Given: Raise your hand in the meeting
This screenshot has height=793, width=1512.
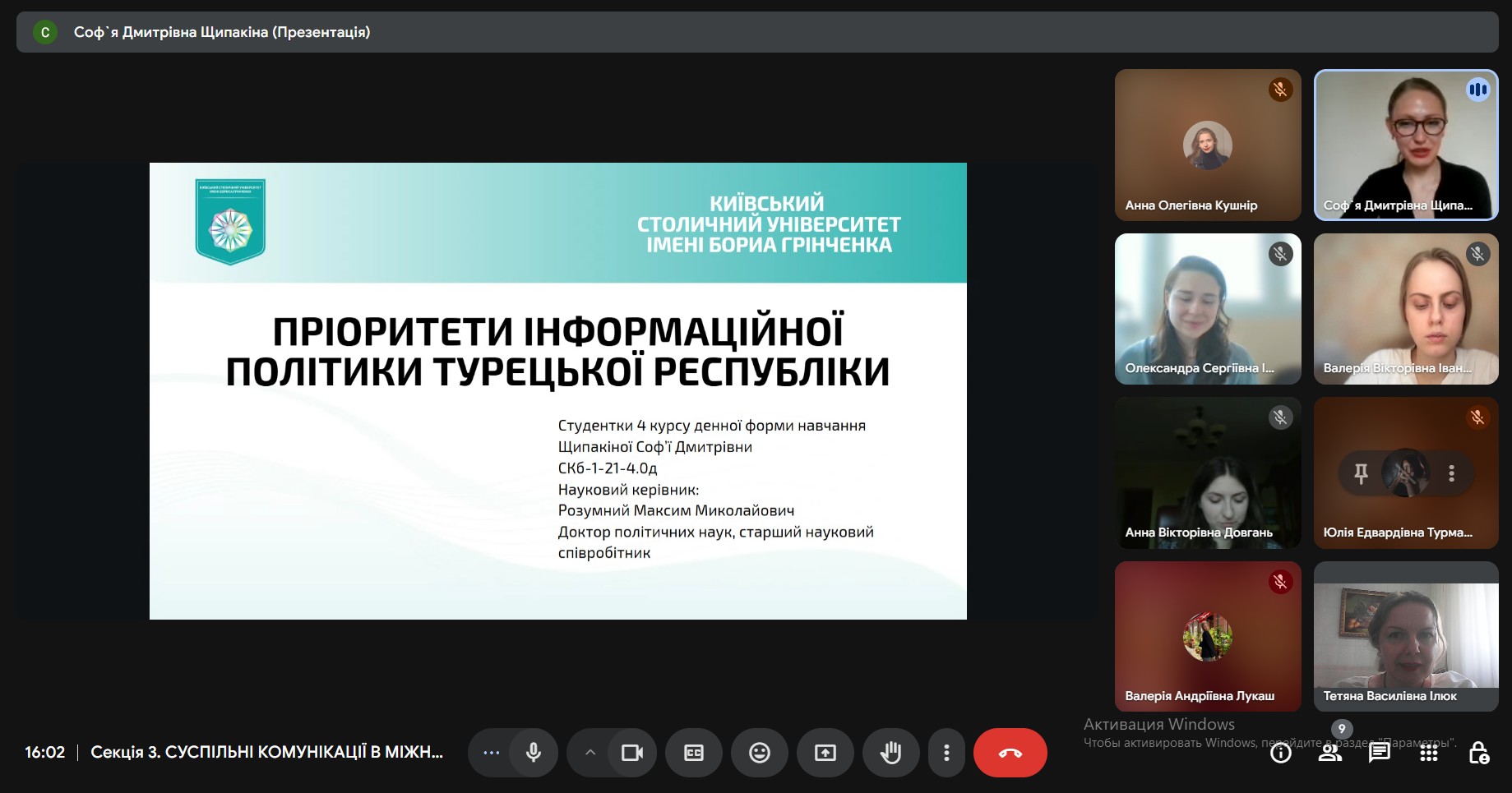Looking at the screenshot, I should (890, 753).
